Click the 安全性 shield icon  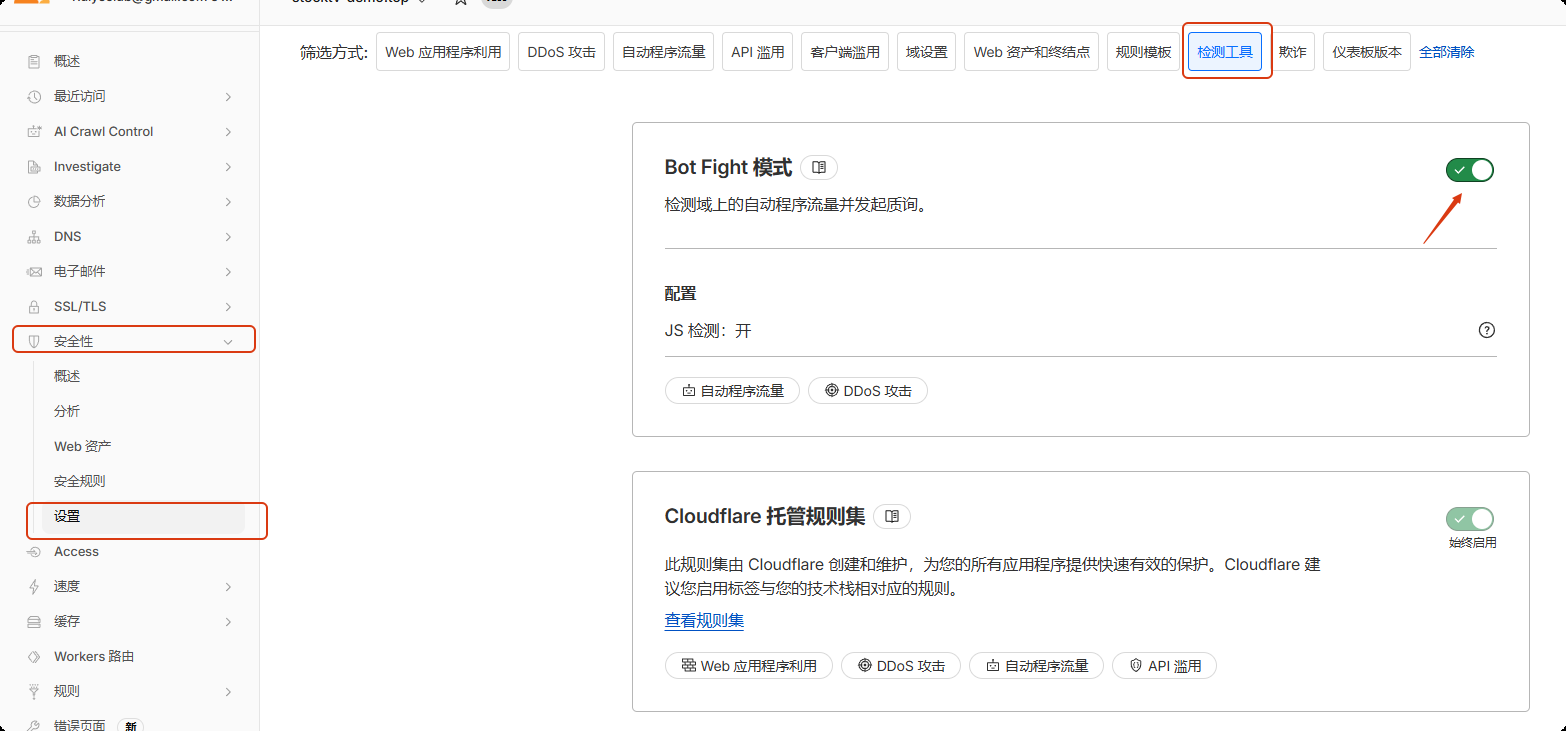pos(34,342)
